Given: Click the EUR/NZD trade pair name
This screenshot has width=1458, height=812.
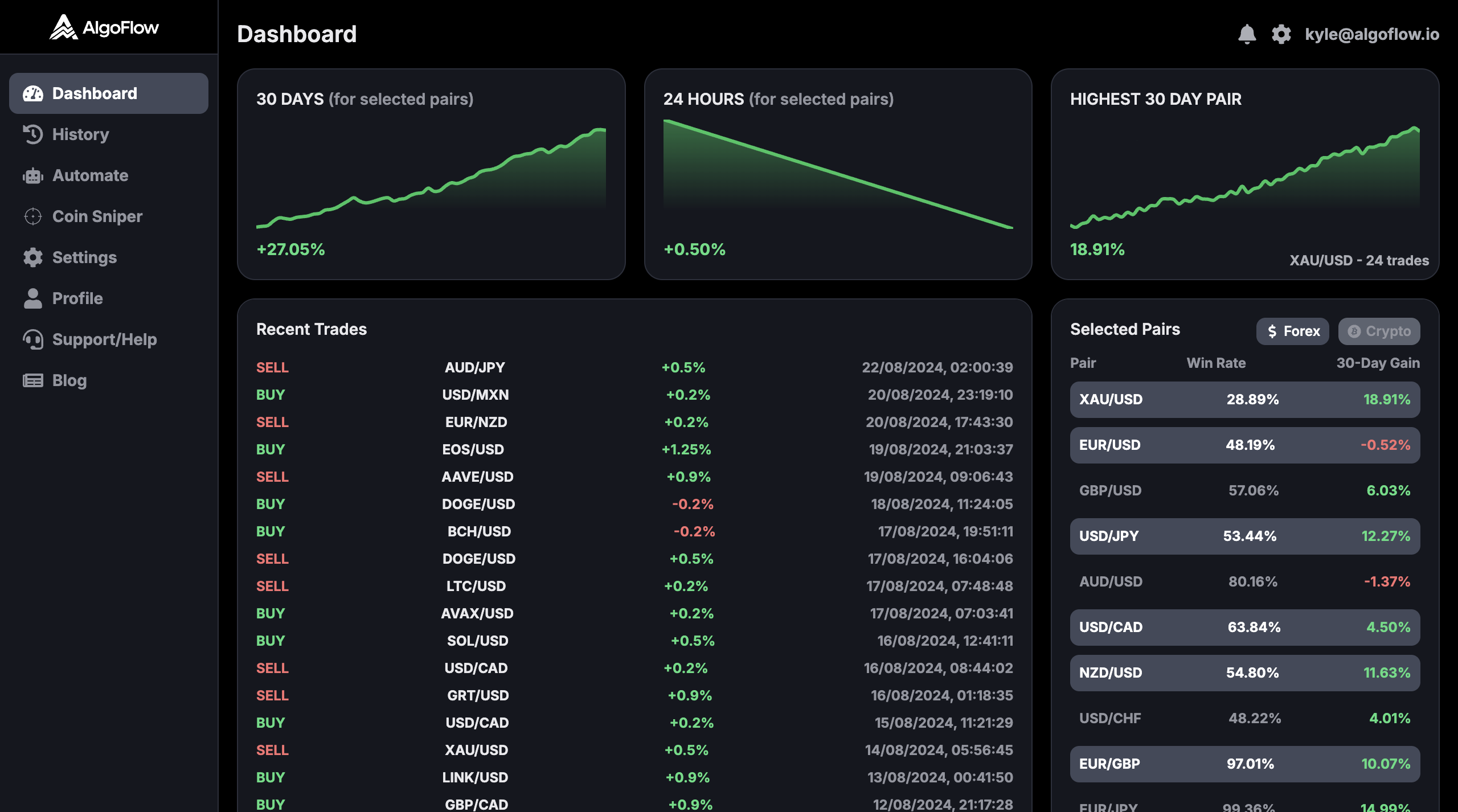Looking at the screenshot, I should (476, 423).
